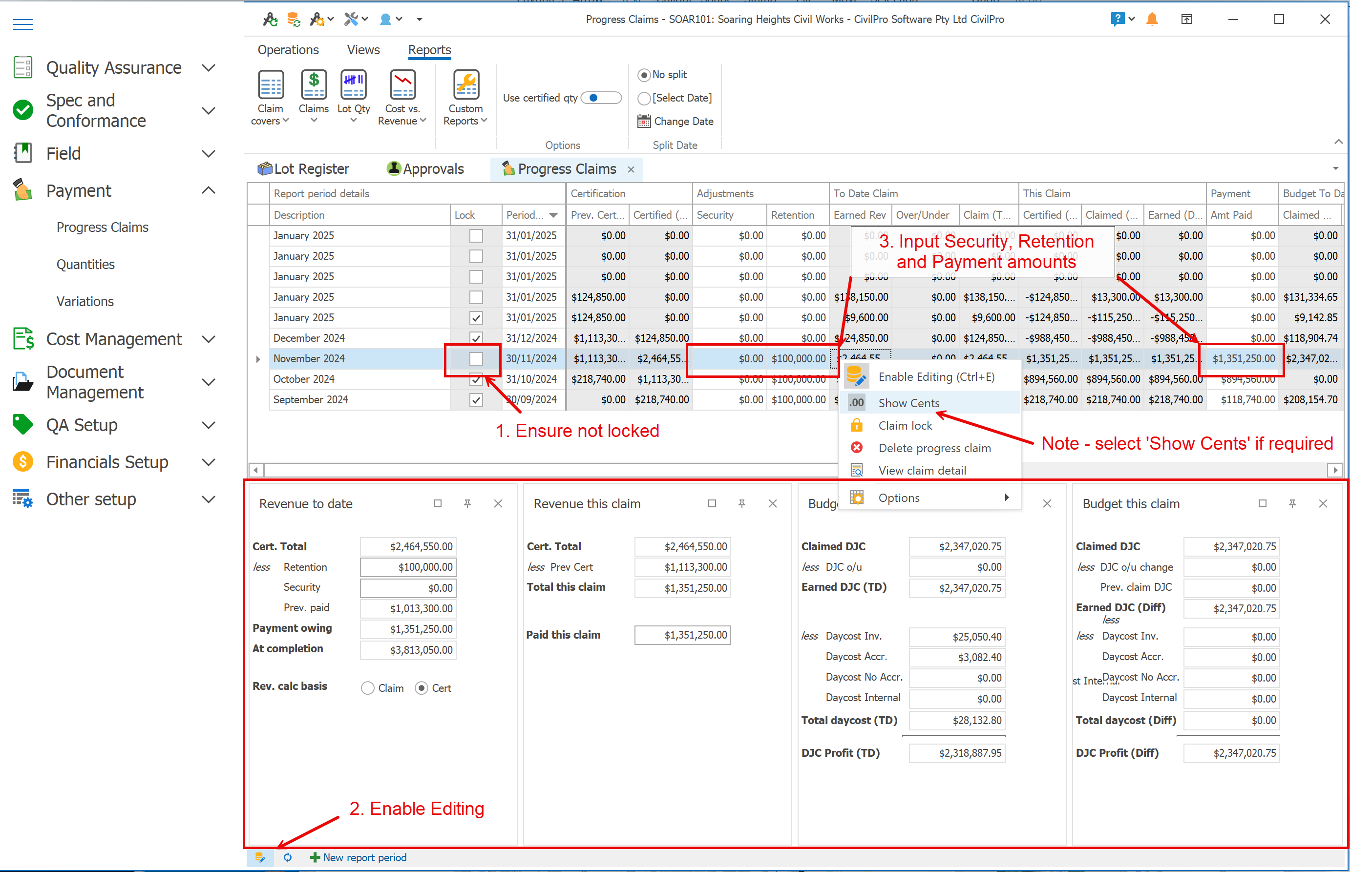Click the enable editing icon in status bar
The image size is (1372, 872).
pyautogui.click(x=260, y=857)
